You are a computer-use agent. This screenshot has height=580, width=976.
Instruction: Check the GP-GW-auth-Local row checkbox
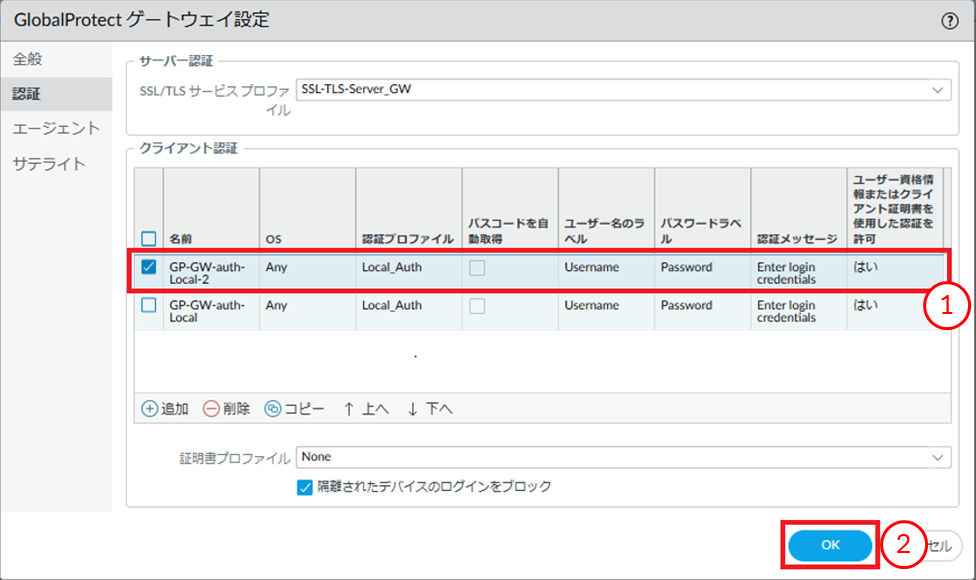pos(149,306)
